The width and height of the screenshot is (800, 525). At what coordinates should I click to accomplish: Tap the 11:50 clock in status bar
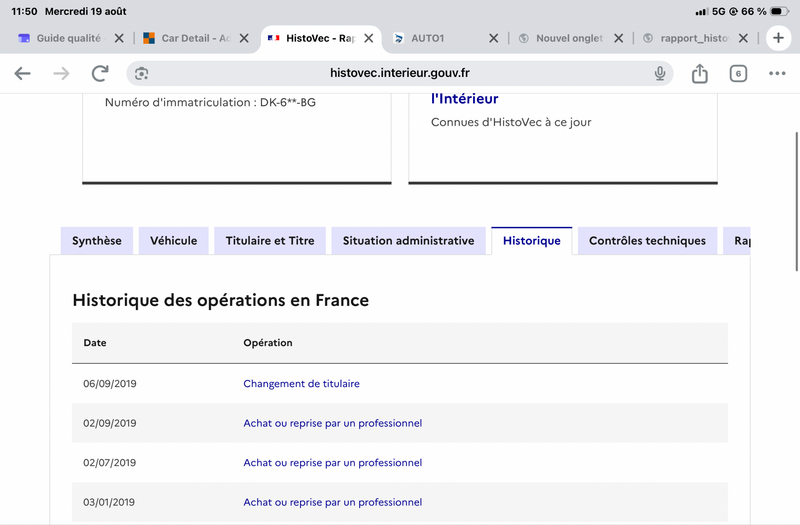point(24,11)
